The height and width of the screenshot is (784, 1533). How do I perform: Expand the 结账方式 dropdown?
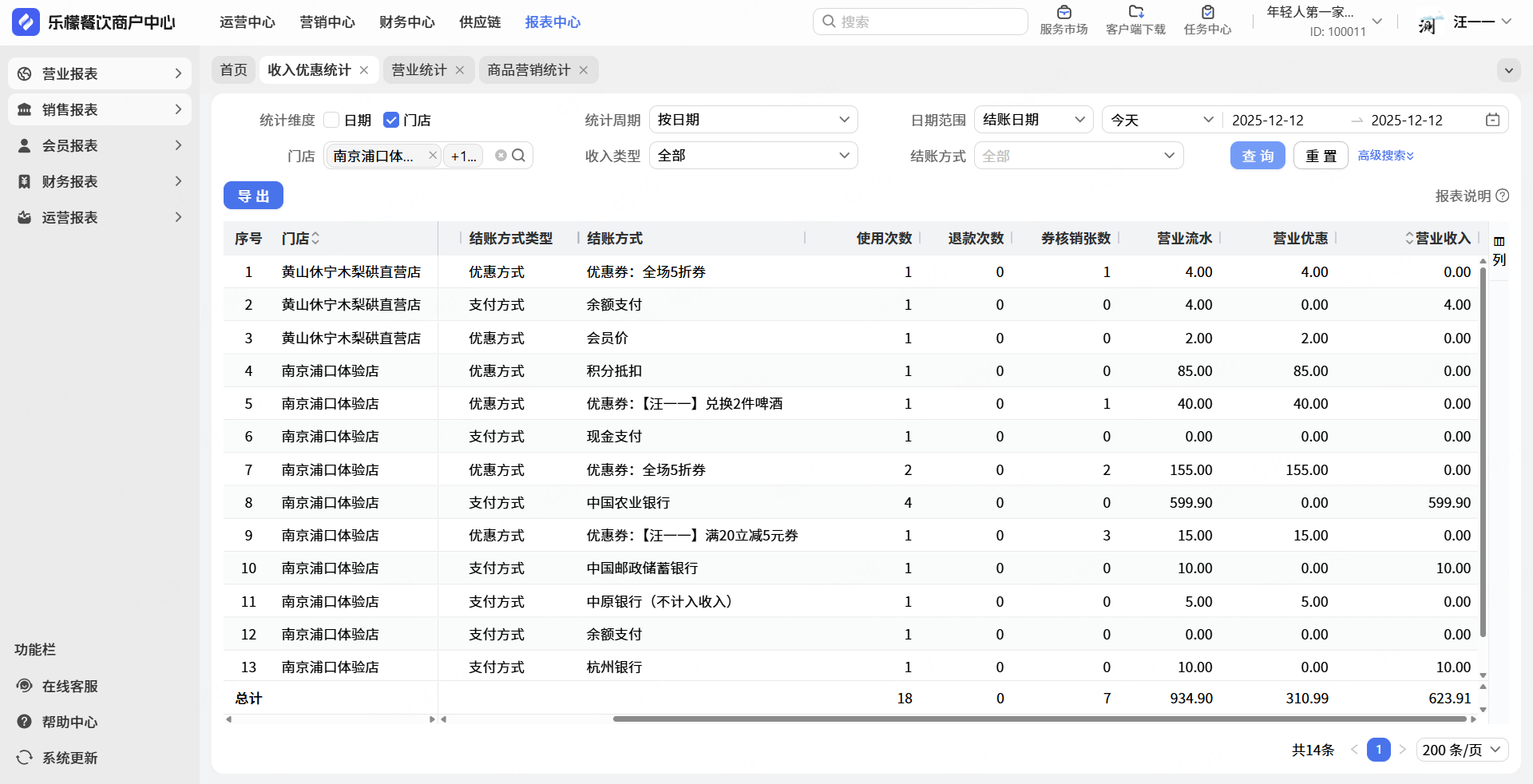[1078, 156]
